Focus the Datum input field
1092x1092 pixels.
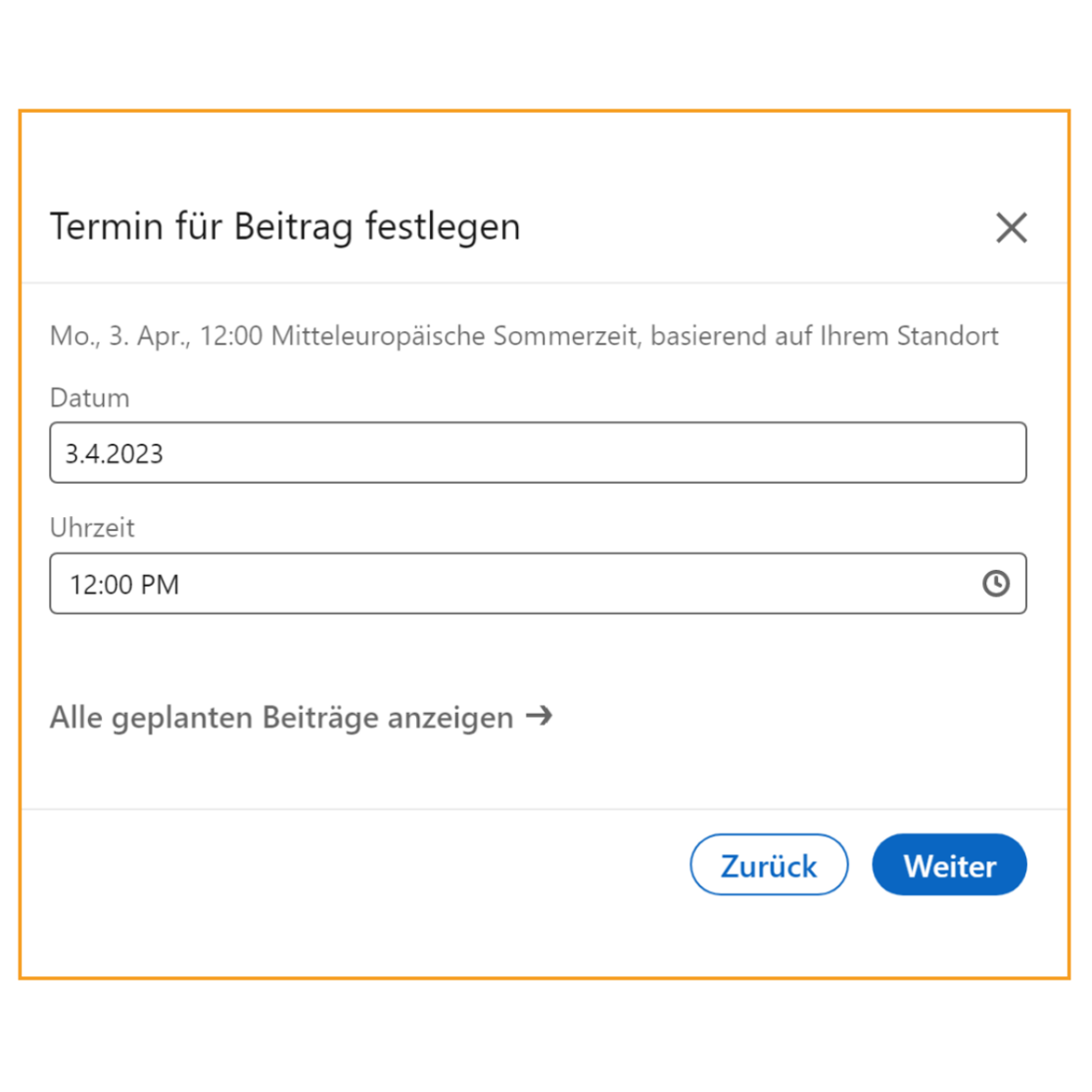[x=538, y=452]
